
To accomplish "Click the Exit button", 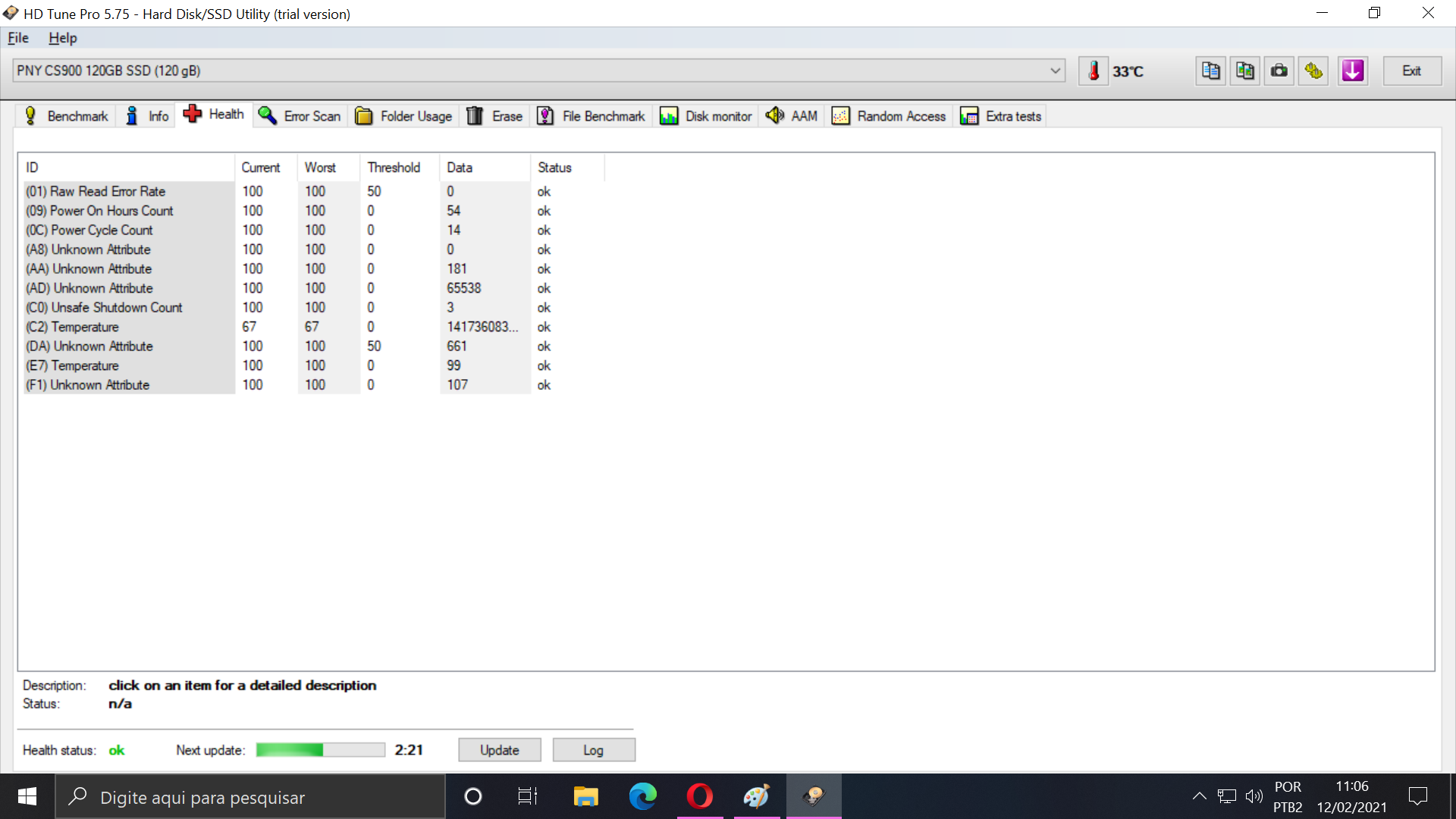I will [1411, 71].
